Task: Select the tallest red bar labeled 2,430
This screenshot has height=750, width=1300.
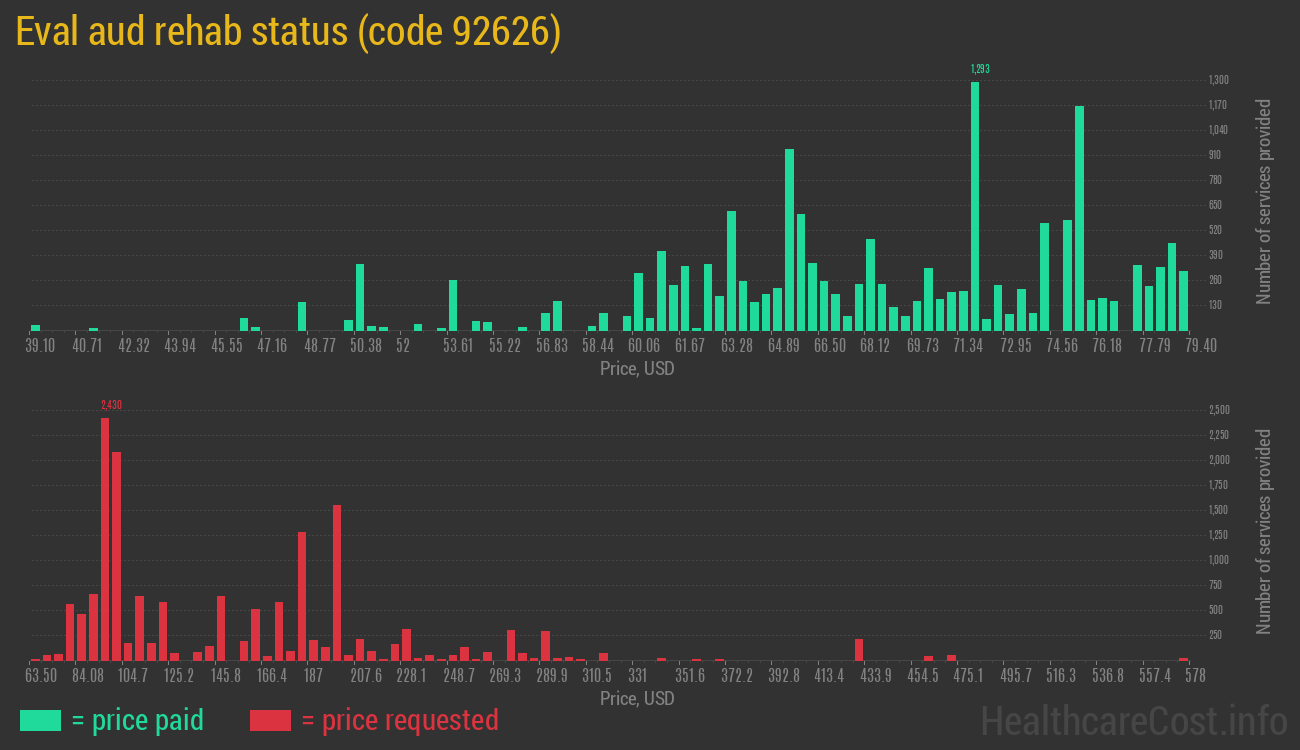Action: pyautogui.click(x=105, y=538)
